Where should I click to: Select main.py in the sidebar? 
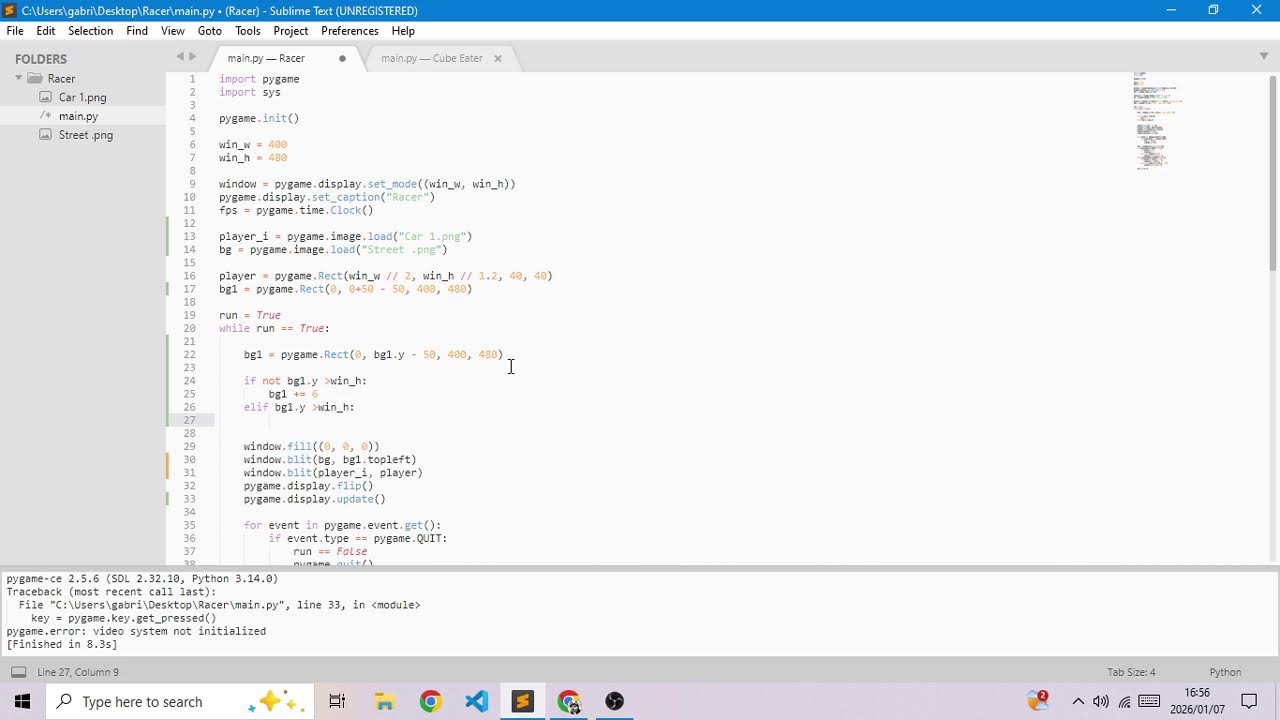pyautogui.click(x=78, y=116)
